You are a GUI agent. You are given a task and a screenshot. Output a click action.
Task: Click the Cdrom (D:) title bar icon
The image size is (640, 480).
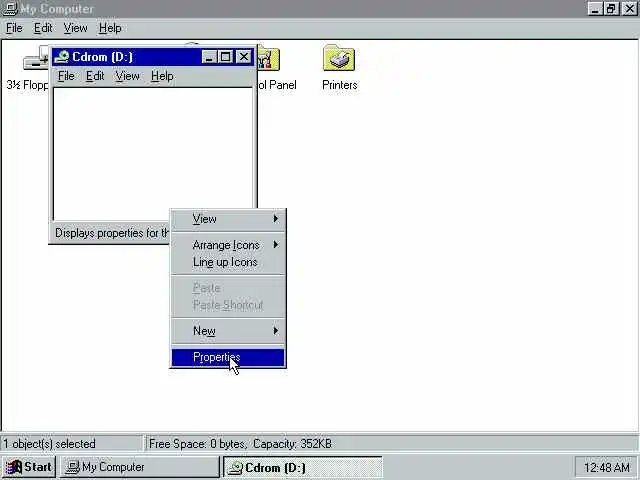click(x=62, y=57)
